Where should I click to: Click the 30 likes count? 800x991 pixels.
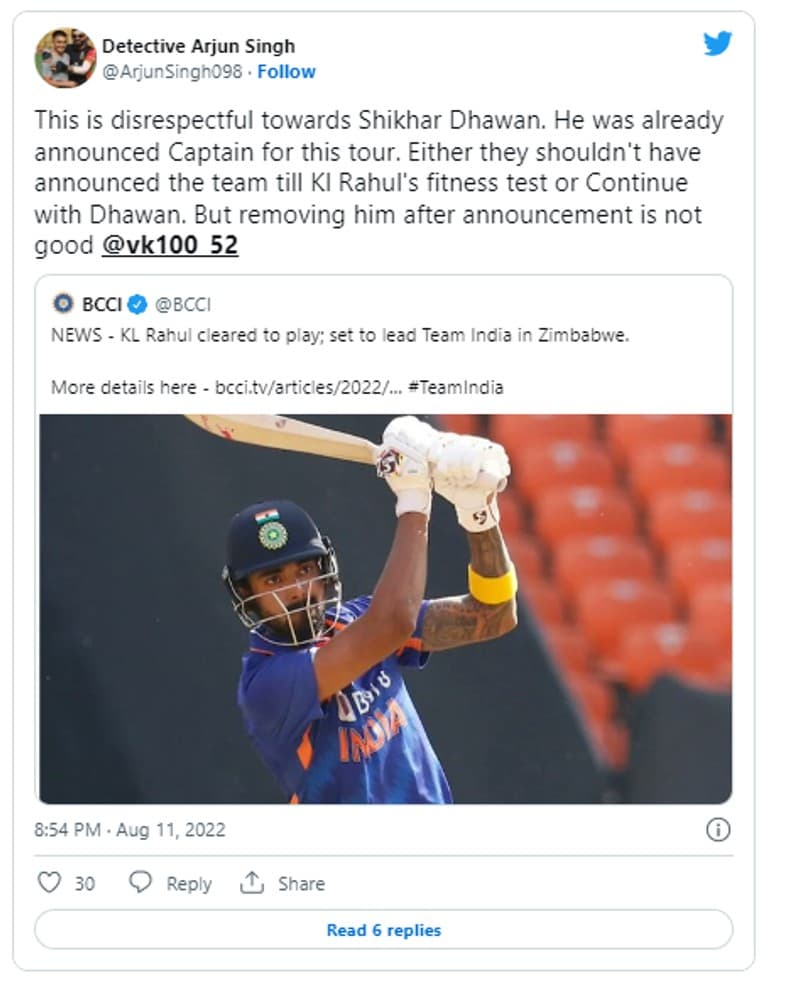click(x=85, y=883)
